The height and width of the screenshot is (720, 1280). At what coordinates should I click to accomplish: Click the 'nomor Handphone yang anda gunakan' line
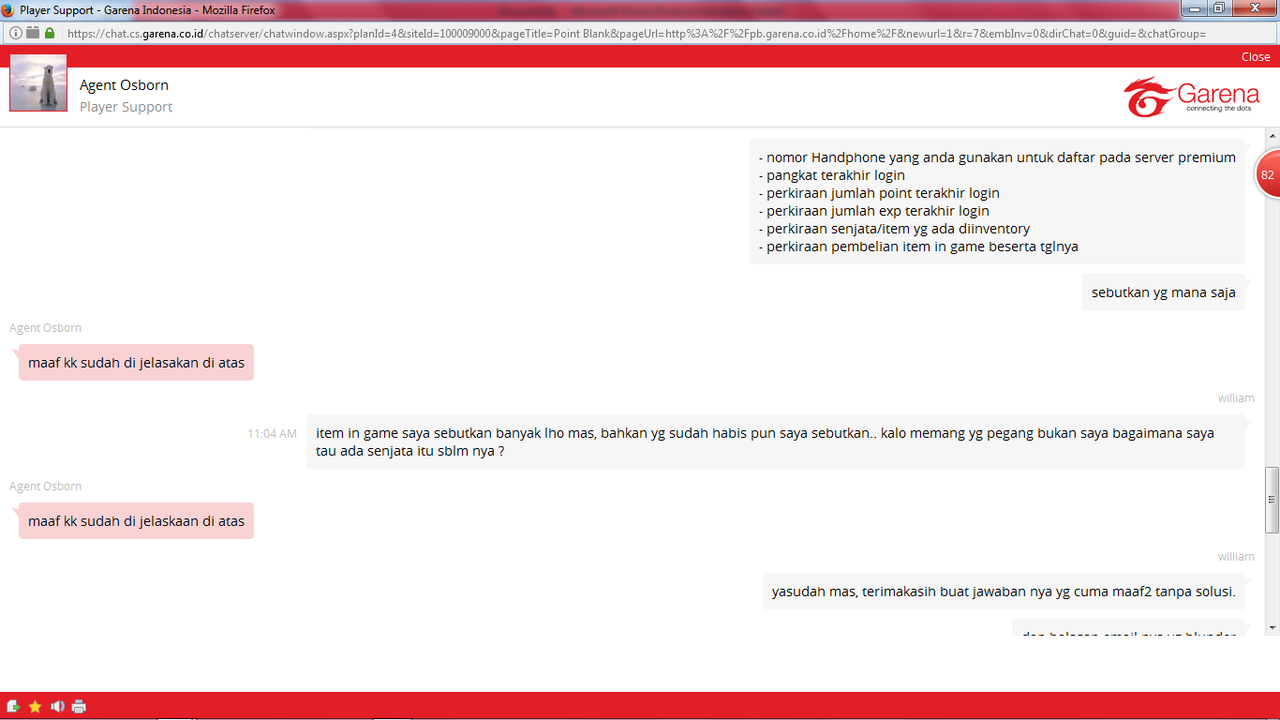click(x=997, y=157)
